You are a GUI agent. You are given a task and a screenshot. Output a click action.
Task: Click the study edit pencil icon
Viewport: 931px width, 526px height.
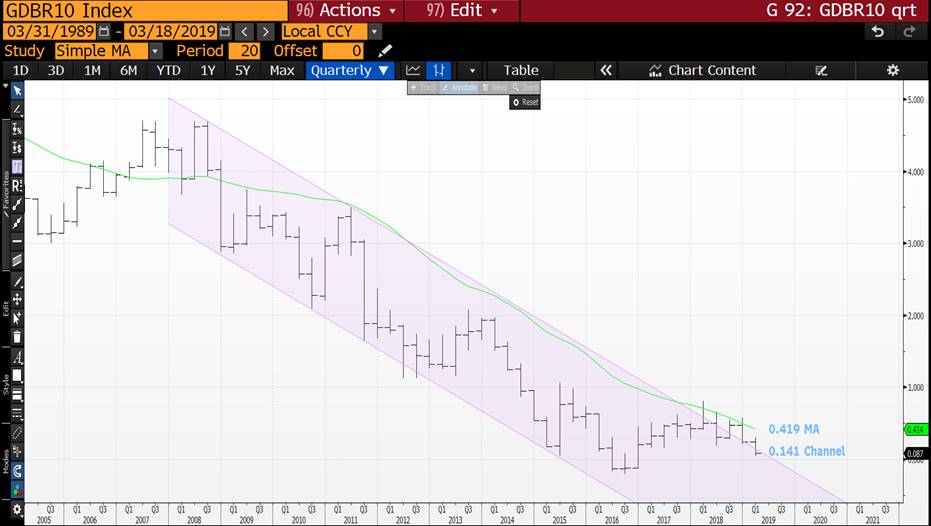pyautogui.click(x=385, y=51)
